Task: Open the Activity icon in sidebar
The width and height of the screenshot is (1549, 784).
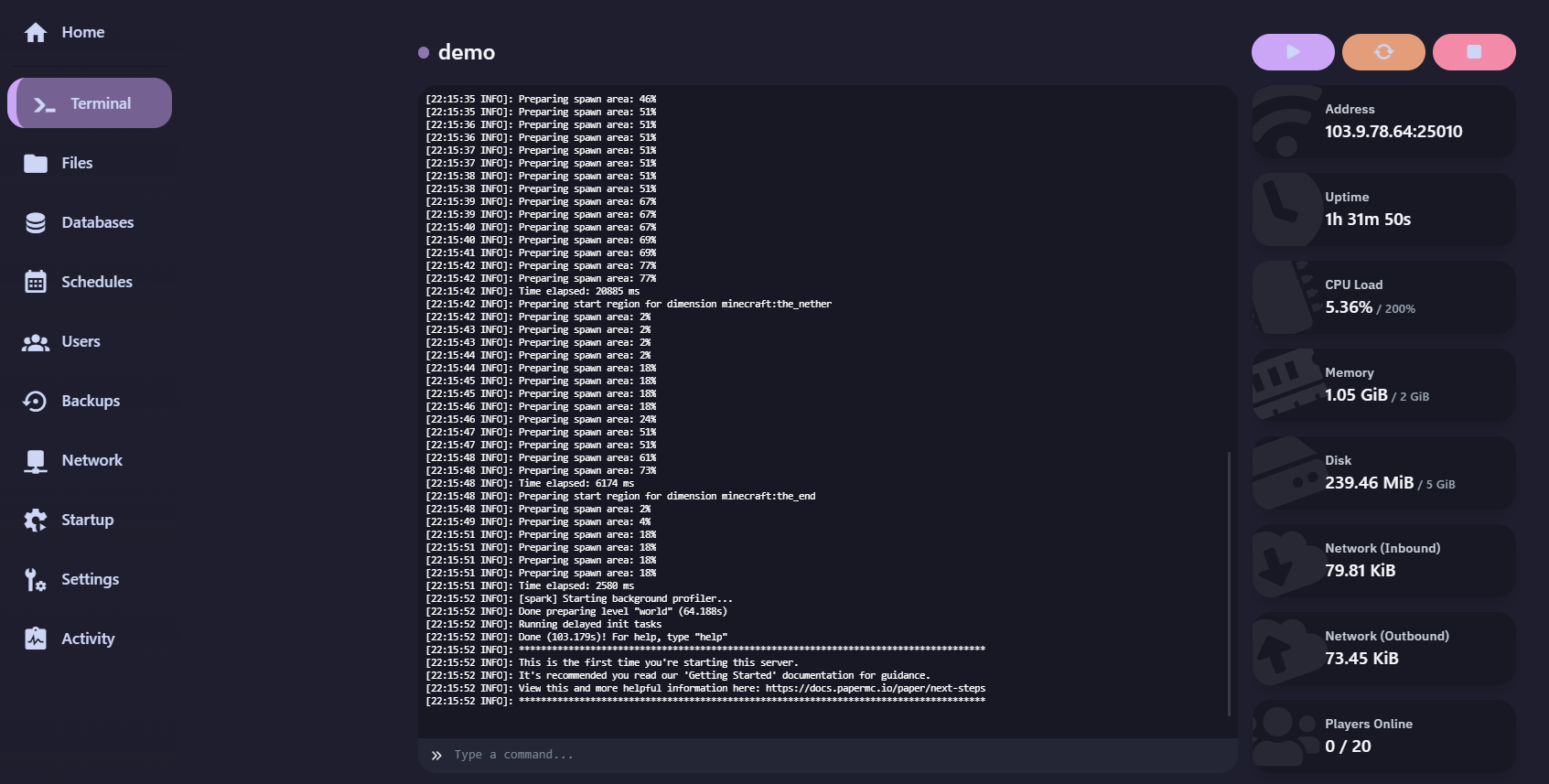Action: pos(36,639)
